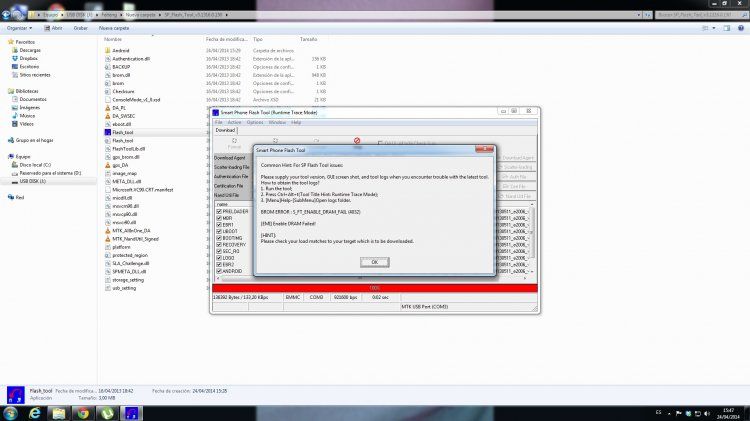750x421 pixels.
Task: Click the Download Agent browse button
Action: click(516, 158)
